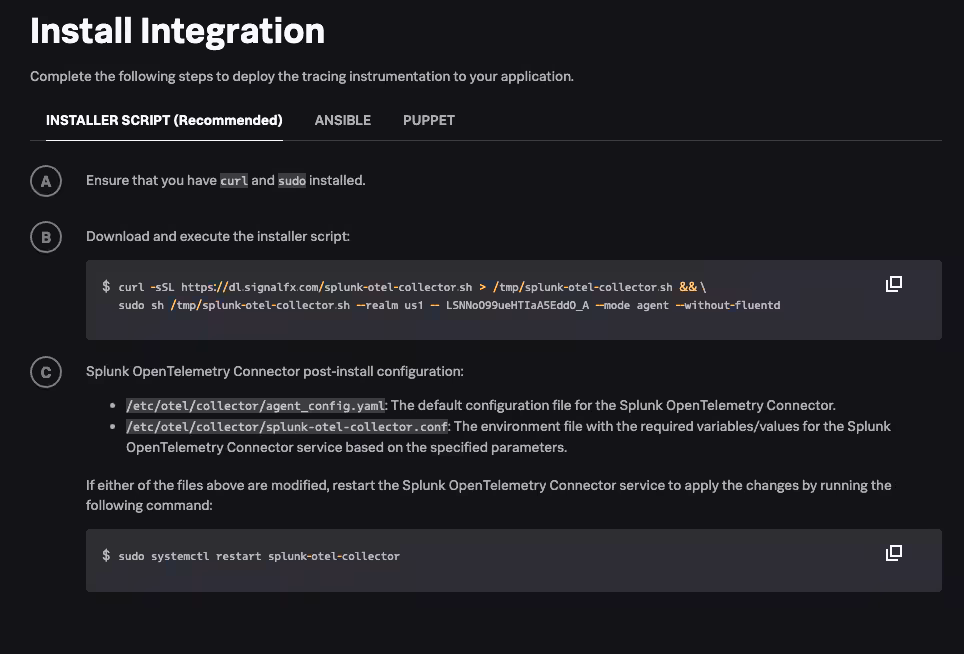The height and width of the screenshot is (654, 964).
Task: Copy the installer script curl command
Action: point(894,284)
